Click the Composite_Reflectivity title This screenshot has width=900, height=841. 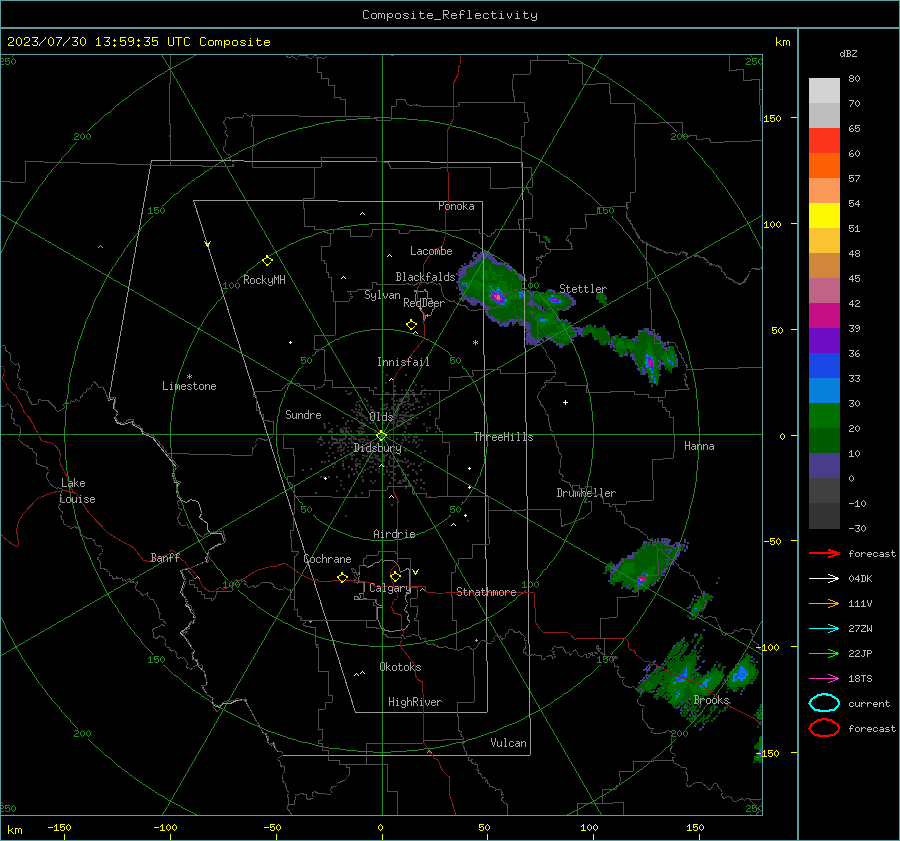tap(450, 15)
